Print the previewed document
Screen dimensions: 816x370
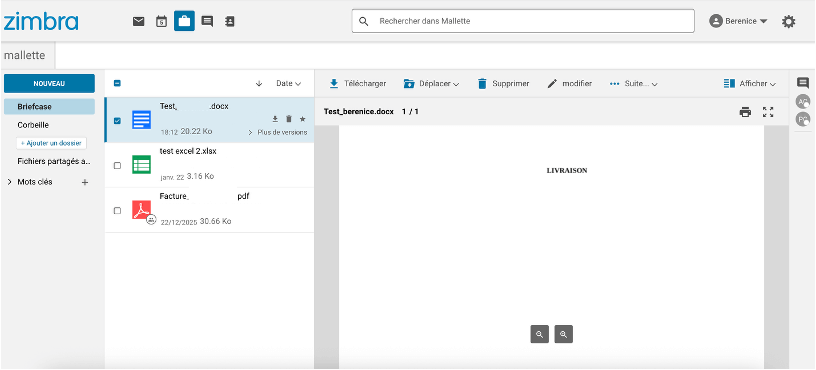746,112
